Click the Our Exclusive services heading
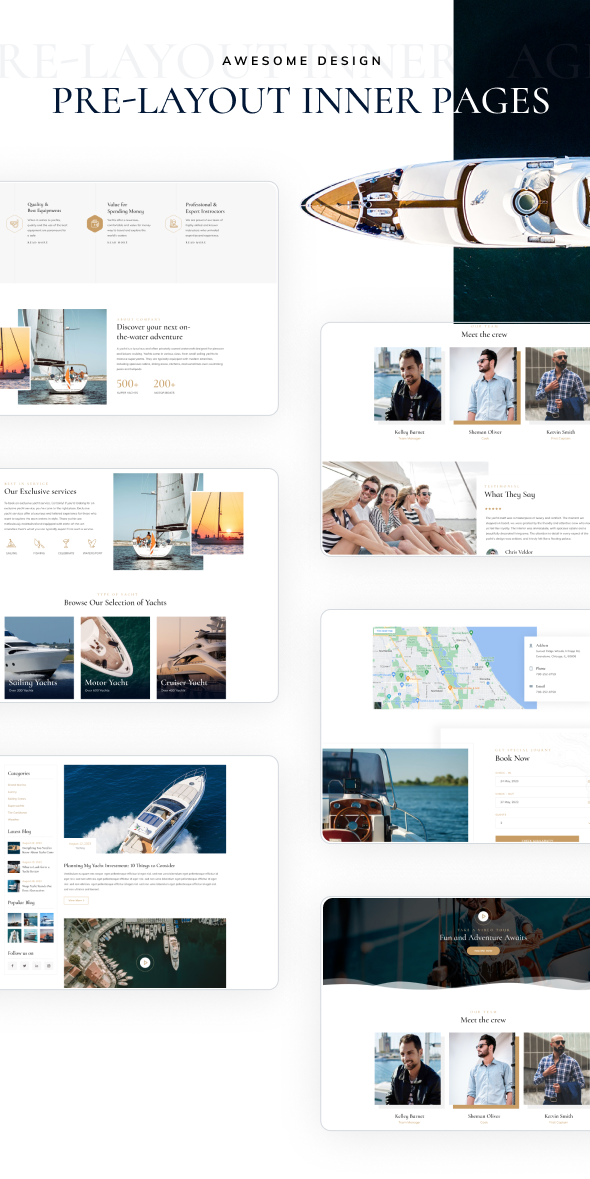 (x=40, y=492)
